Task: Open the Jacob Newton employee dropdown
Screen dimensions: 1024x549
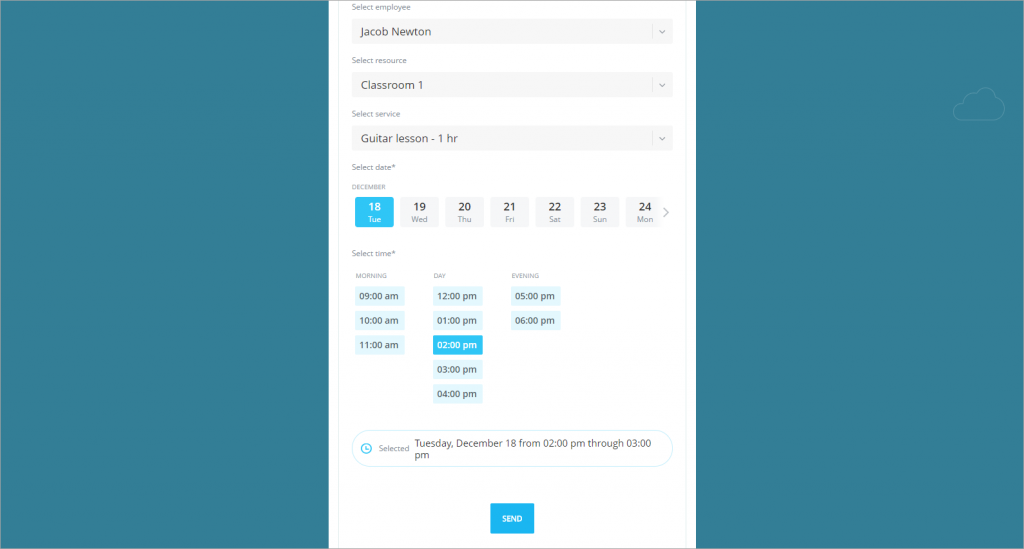Action: (512, 31)
